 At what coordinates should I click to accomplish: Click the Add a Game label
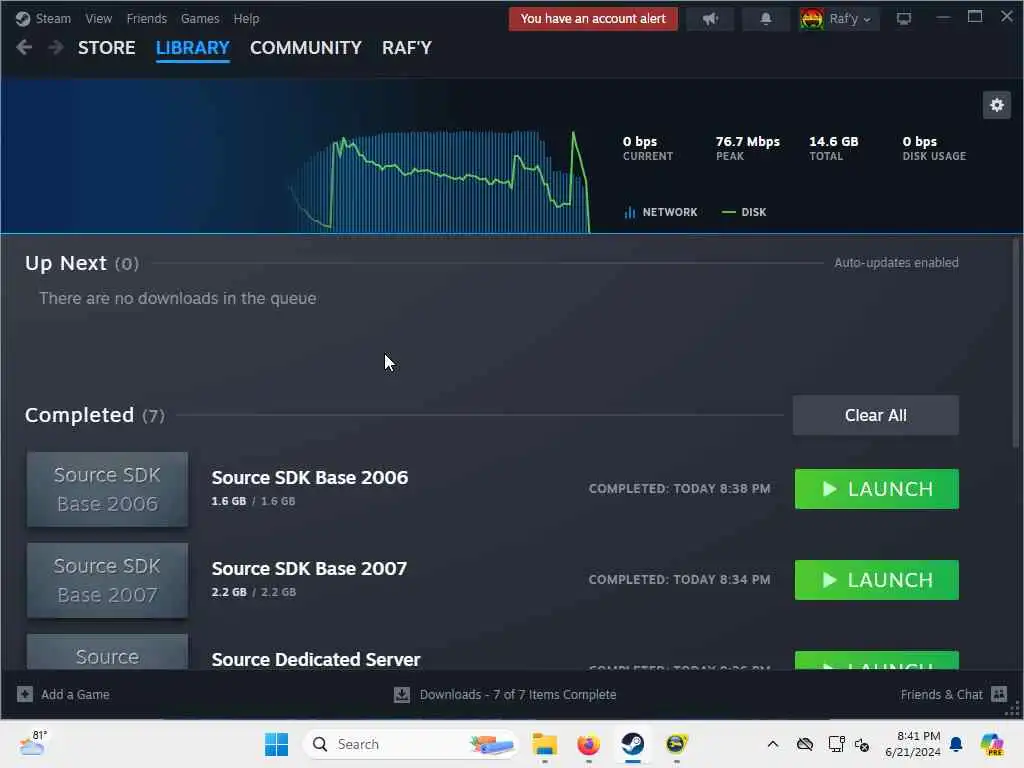tap(75, 695)
